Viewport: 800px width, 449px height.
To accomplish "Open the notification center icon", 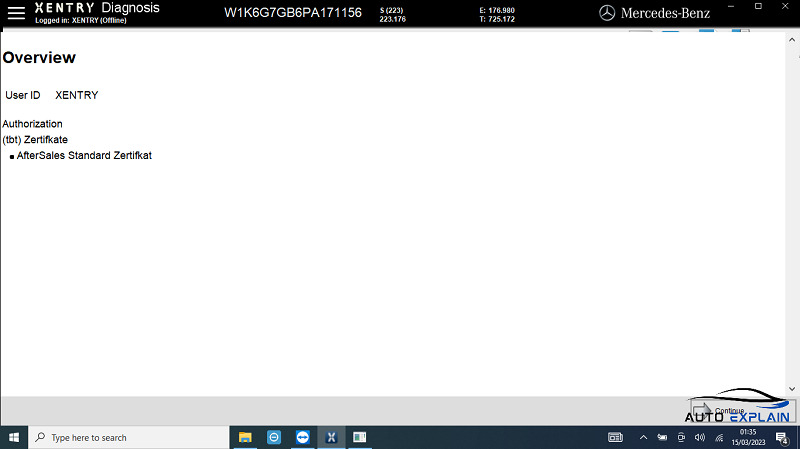I will [x=782, y=438].
